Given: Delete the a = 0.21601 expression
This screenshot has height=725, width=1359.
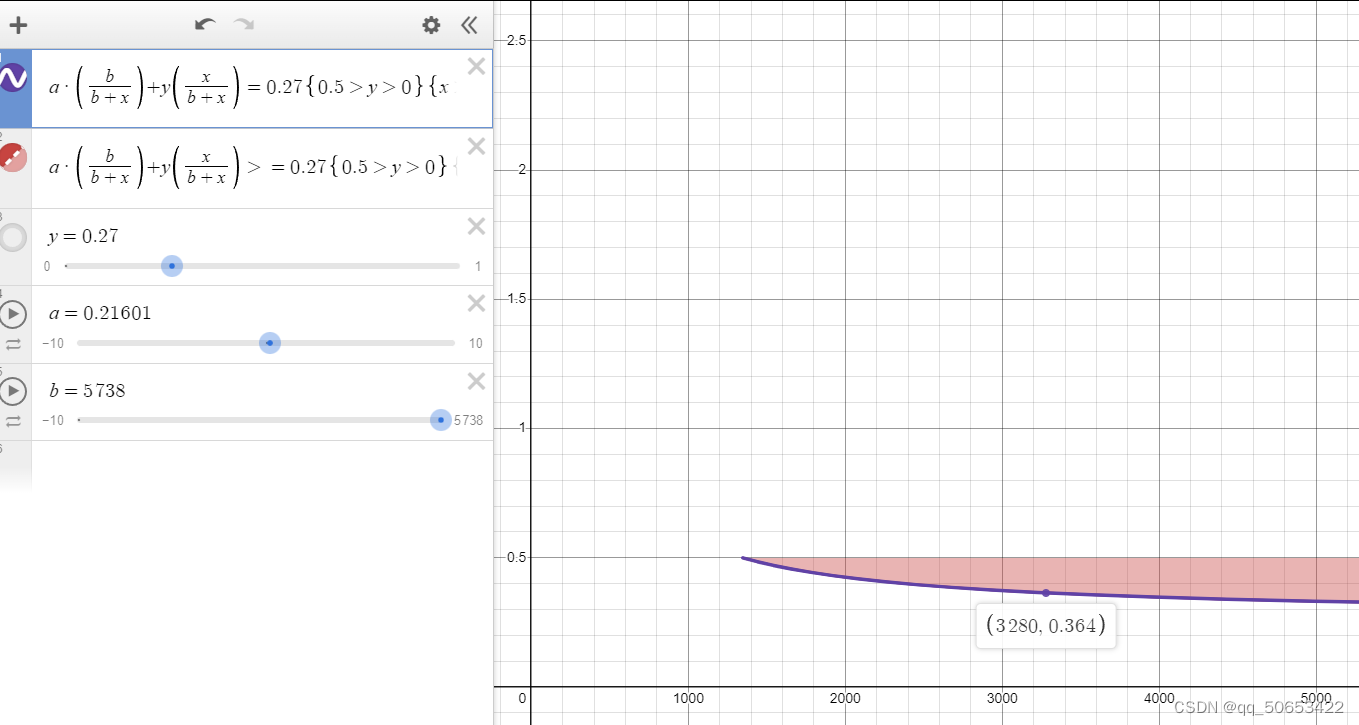Looking at the screenshot, I should 477,303.
